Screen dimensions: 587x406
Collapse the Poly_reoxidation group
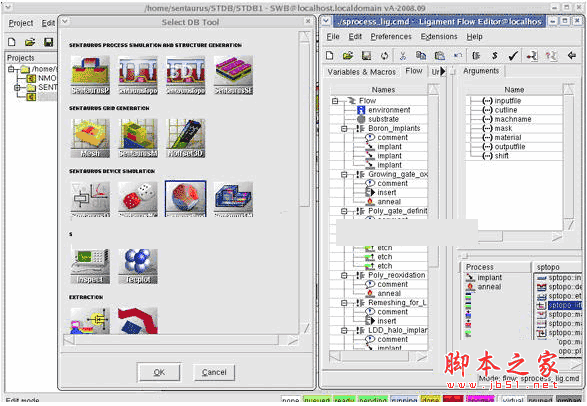[x=344, y=275]
